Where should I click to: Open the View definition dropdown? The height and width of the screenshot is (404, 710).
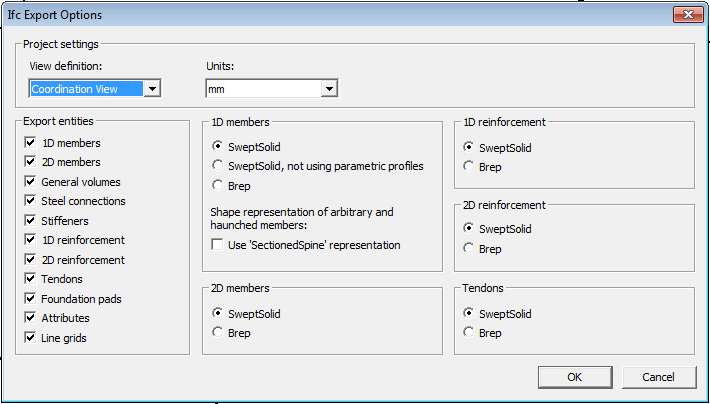[x=152, y=89]
